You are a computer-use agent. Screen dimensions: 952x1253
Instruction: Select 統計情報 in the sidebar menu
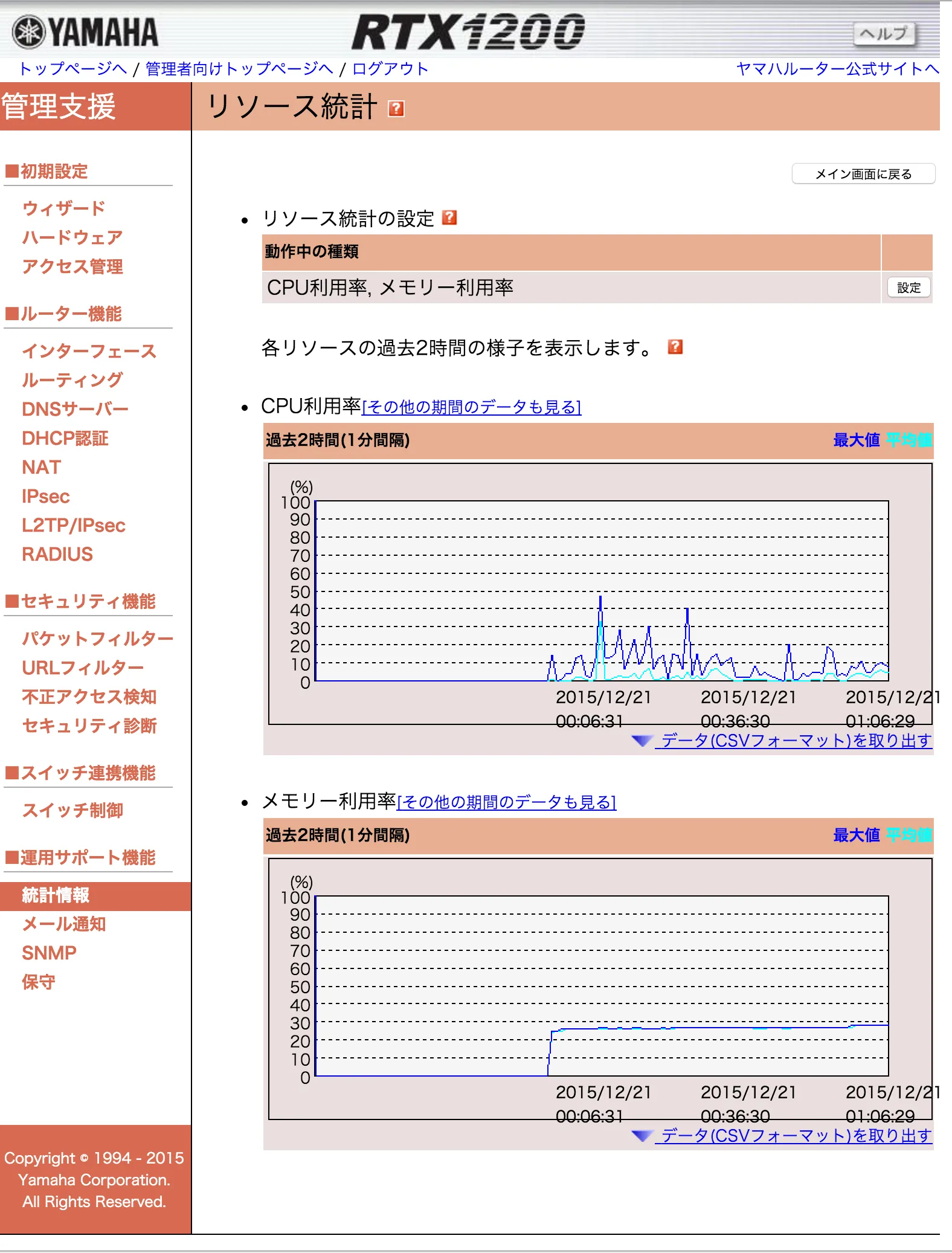pos(56,895)
